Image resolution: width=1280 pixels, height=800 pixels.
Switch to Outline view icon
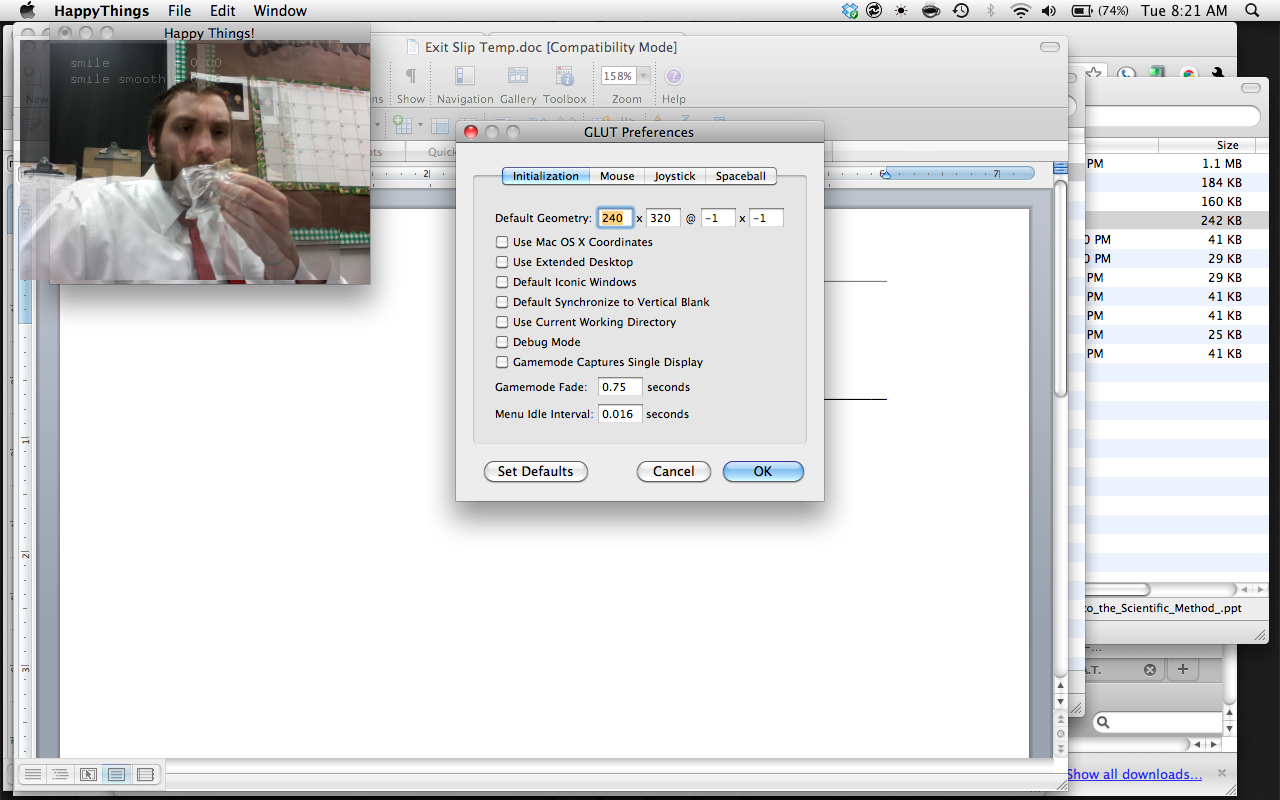(60, 774)
